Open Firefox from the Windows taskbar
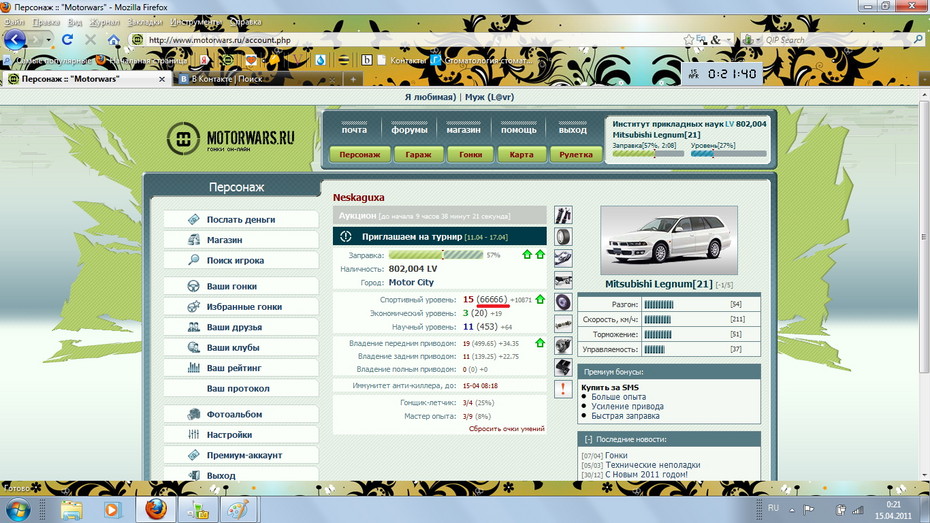This screenshot has width=930, height=523. (x=155, y=509)
